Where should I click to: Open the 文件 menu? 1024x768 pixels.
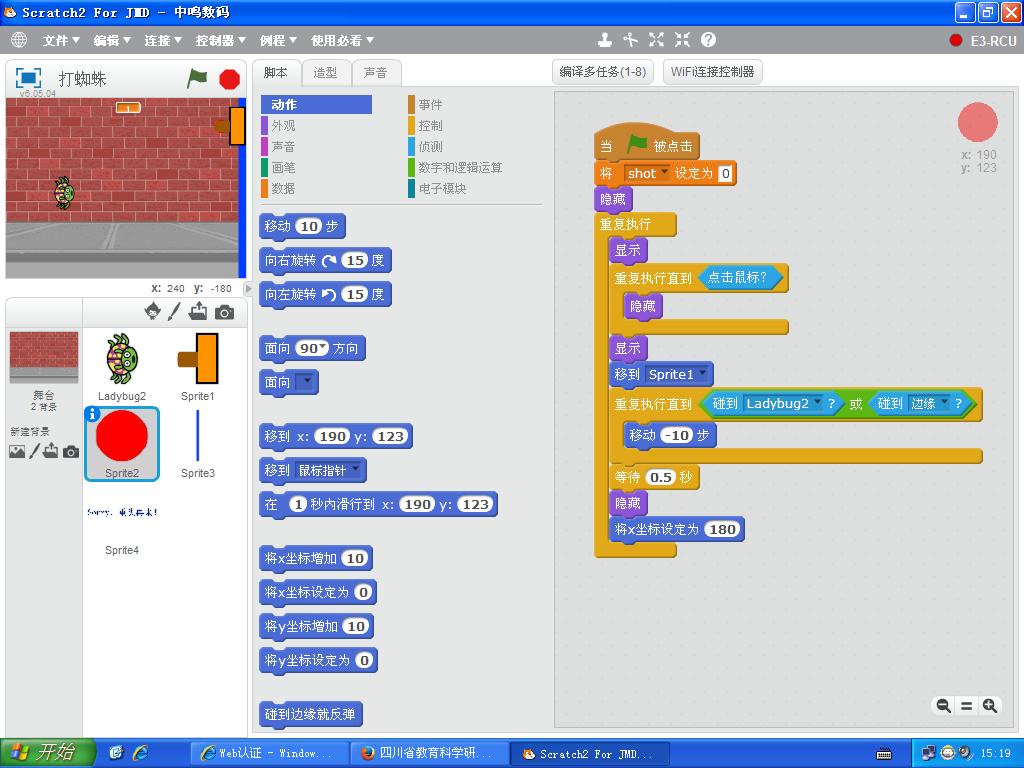(61, 40)
